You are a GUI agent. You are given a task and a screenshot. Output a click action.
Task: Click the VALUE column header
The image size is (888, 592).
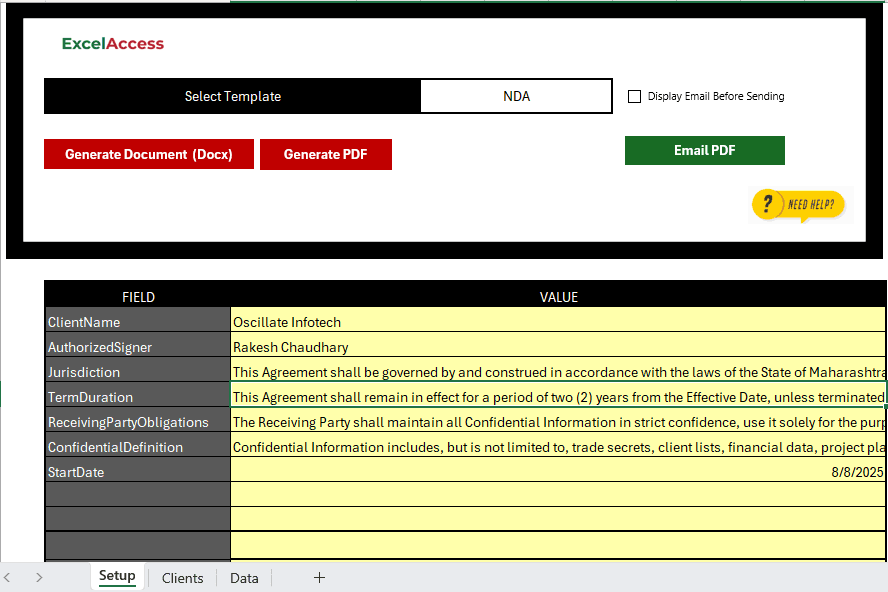click(558, 297)
